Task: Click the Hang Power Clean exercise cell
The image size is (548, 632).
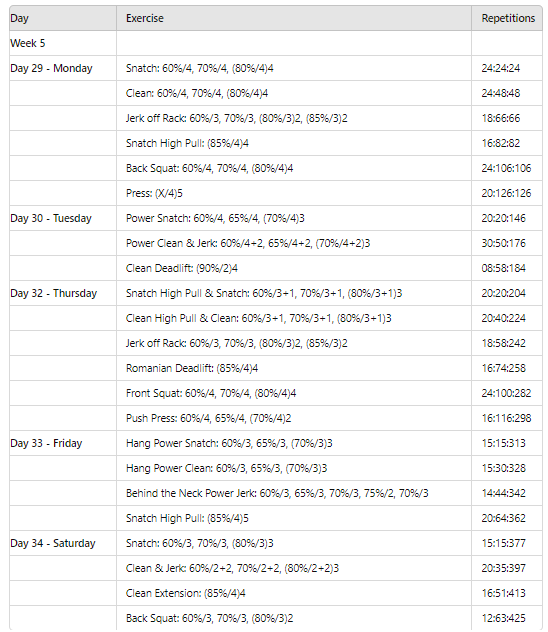Action: tap(294, 468)
